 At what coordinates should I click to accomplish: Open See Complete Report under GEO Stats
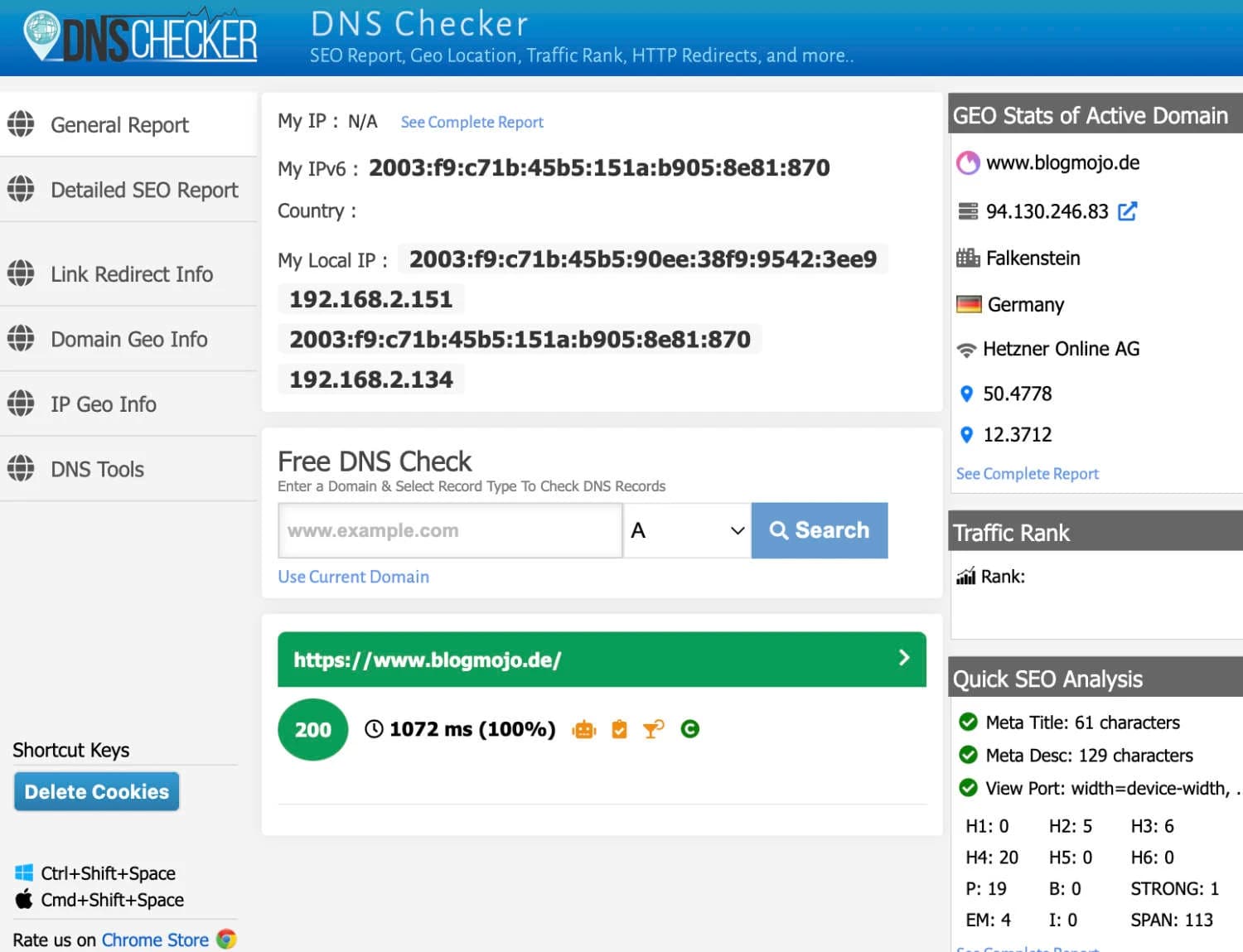coord(1027,473)
